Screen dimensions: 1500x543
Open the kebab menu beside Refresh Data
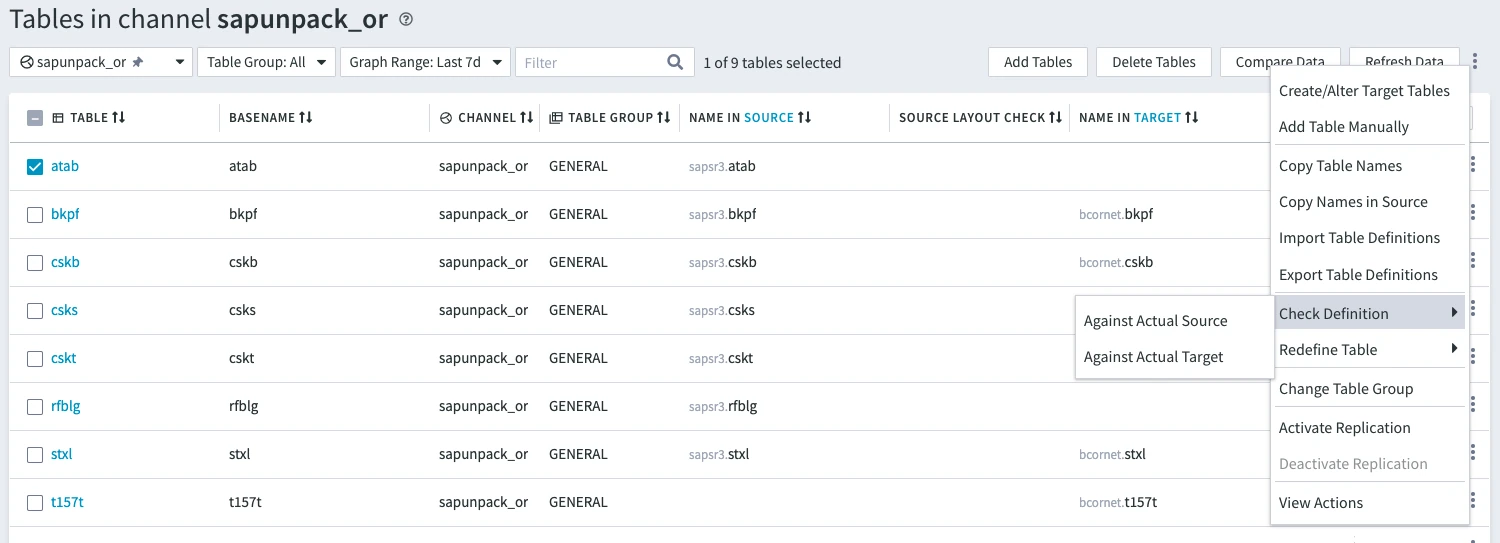(x=1475, y=62)
